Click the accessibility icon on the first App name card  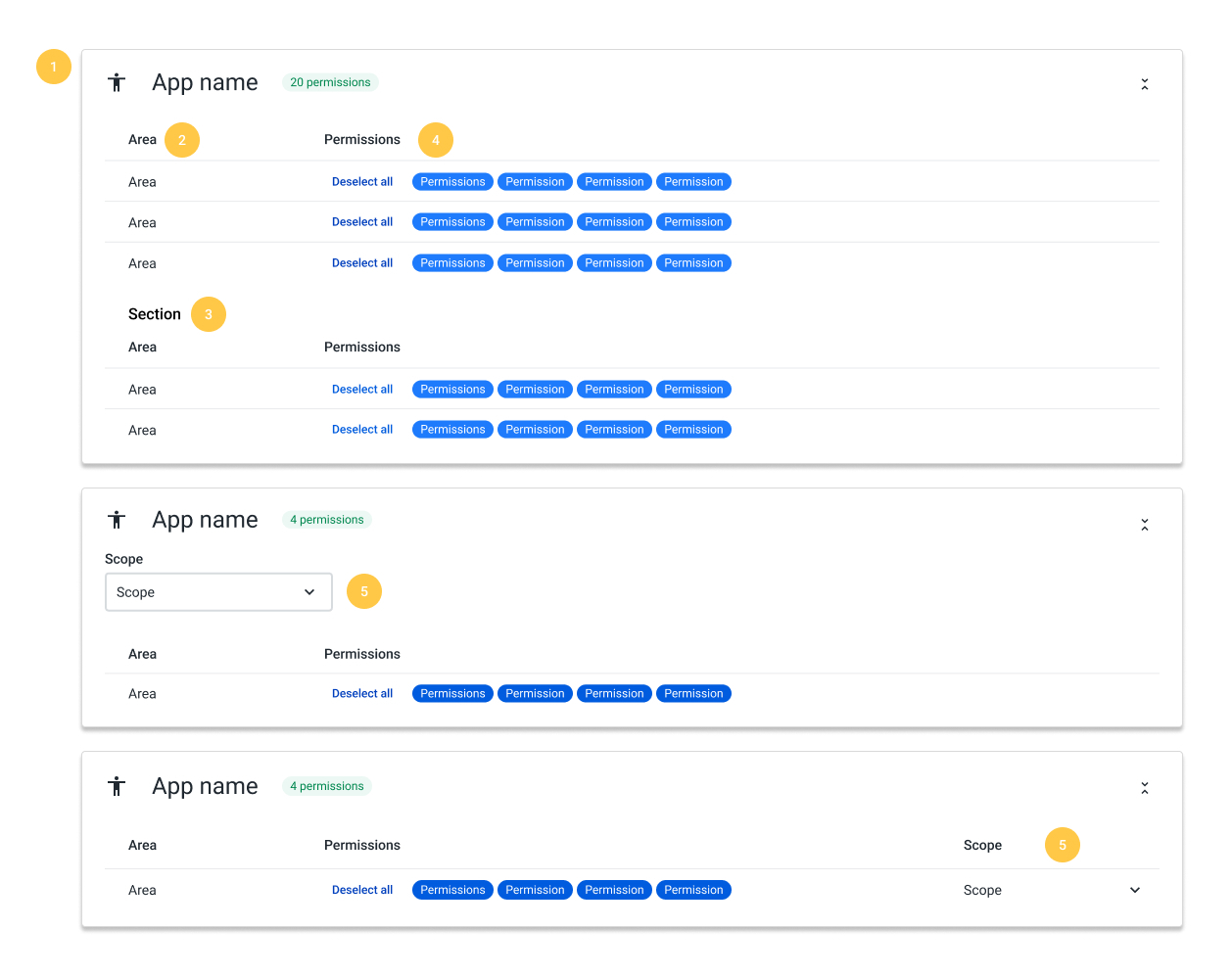(118, 82)
